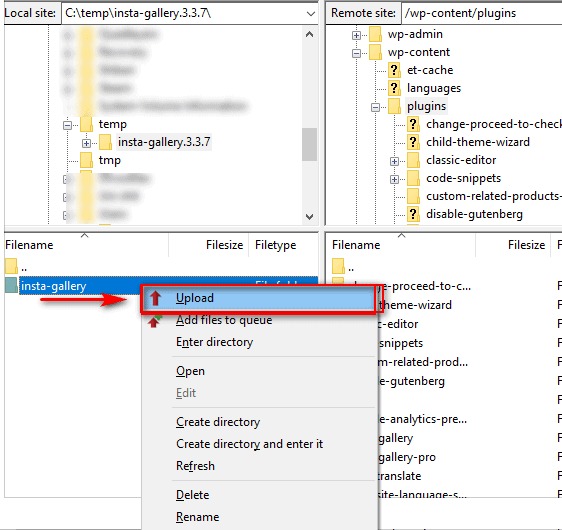This screenshot has width=562, height=530.
Task: Select wp-admin in the remote tree
Action: [415, 34]
